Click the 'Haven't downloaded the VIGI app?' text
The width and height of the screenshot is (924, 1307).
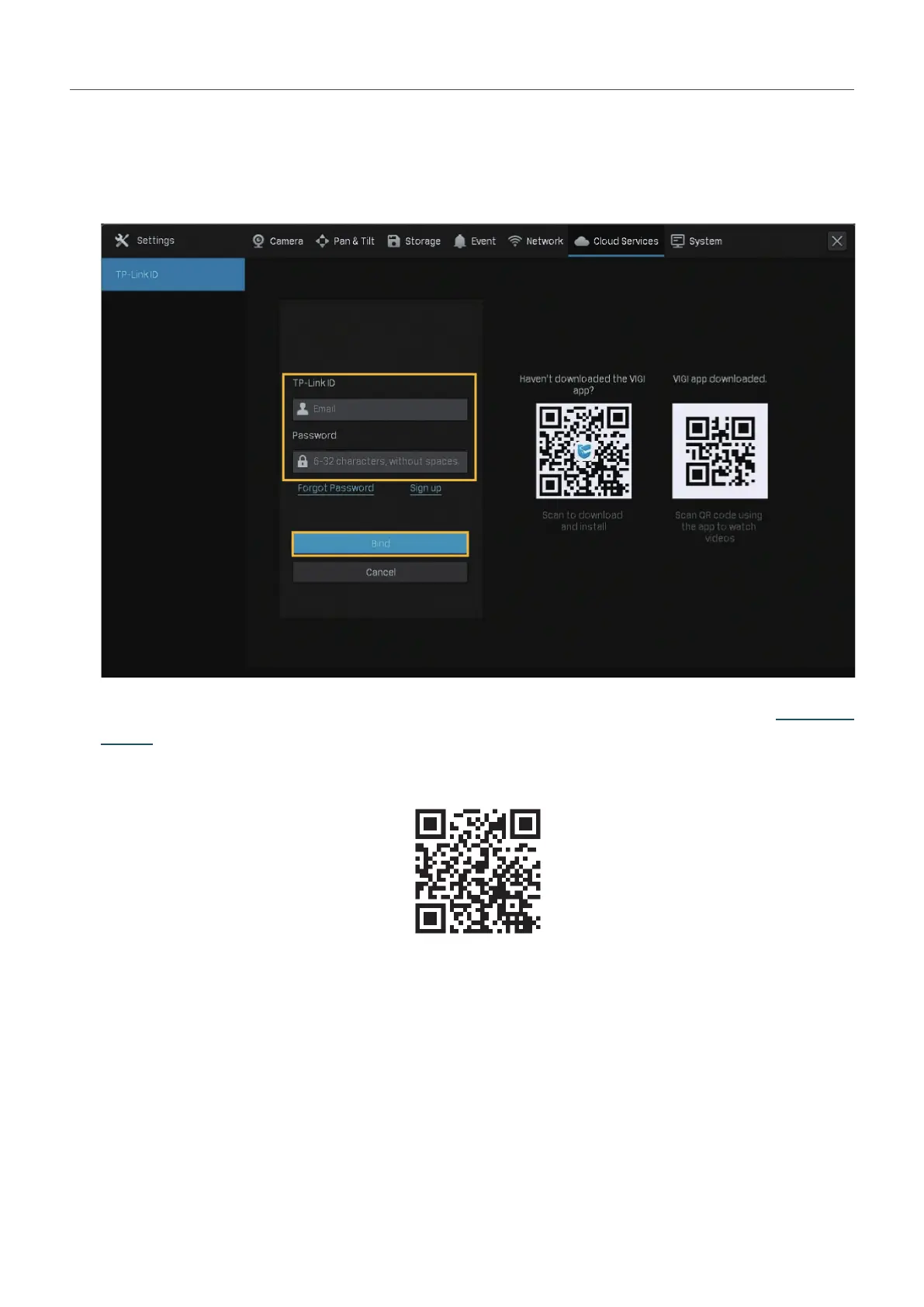click(583, 384)
